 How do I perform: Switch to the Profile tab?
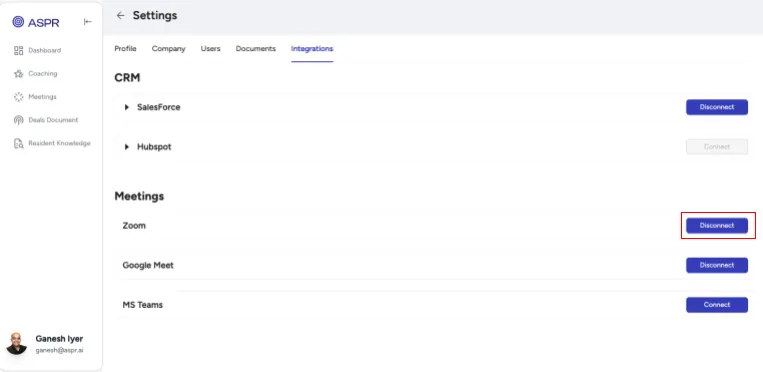click(126, 49)
